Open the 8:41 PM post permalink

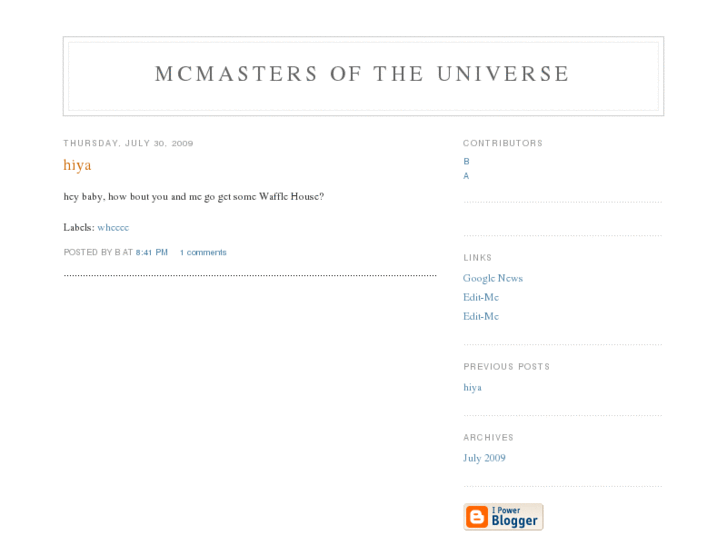152,252
